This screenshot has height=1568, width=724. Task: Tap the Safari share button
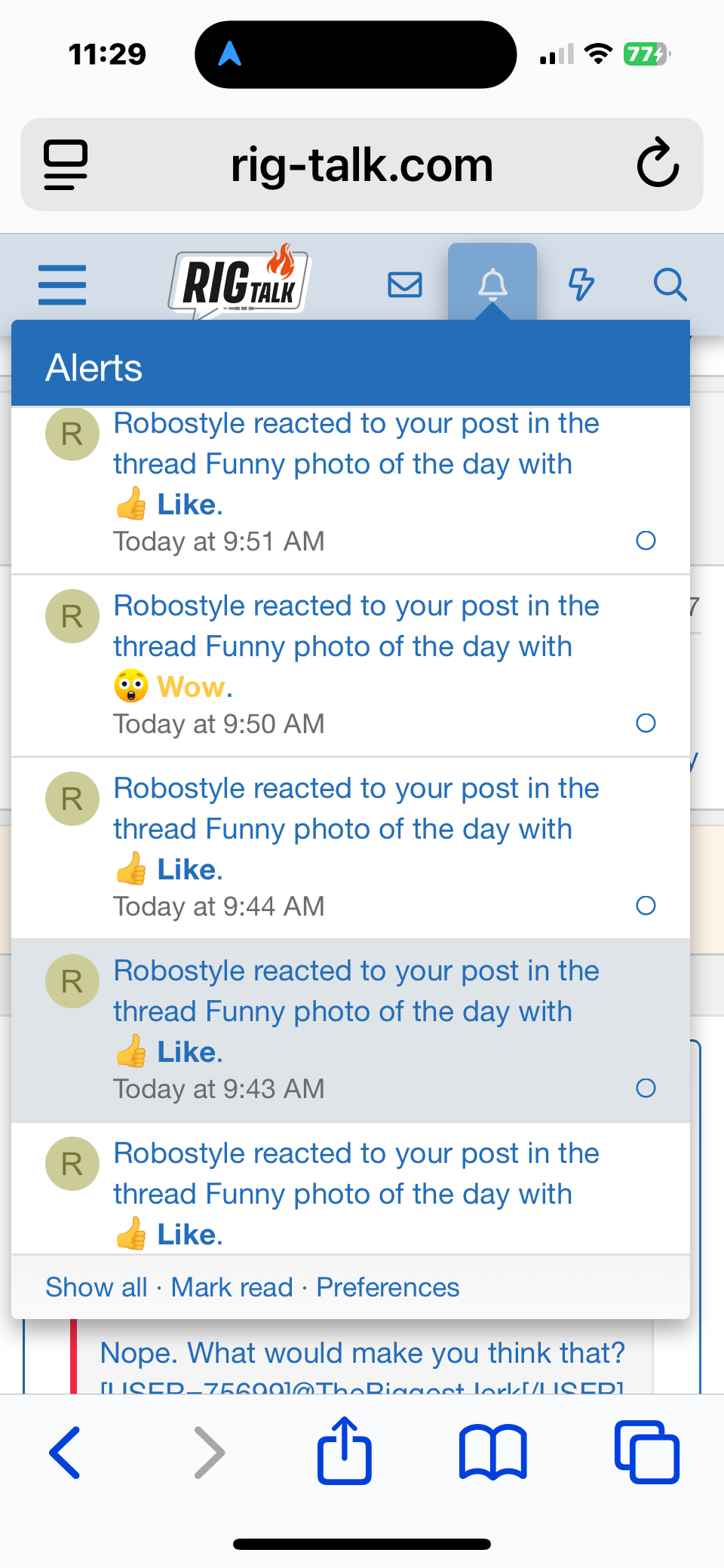pyautogui.click(x=345, y=1452)
